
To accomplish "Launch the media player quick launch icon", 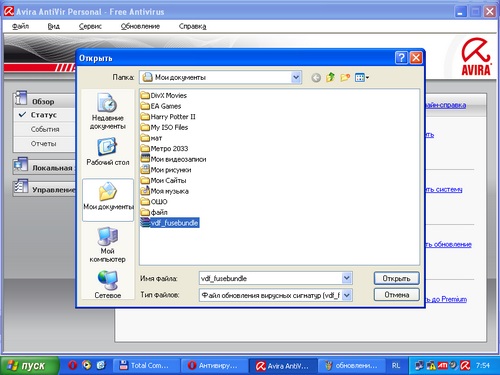I will click(x=87, y=365).
